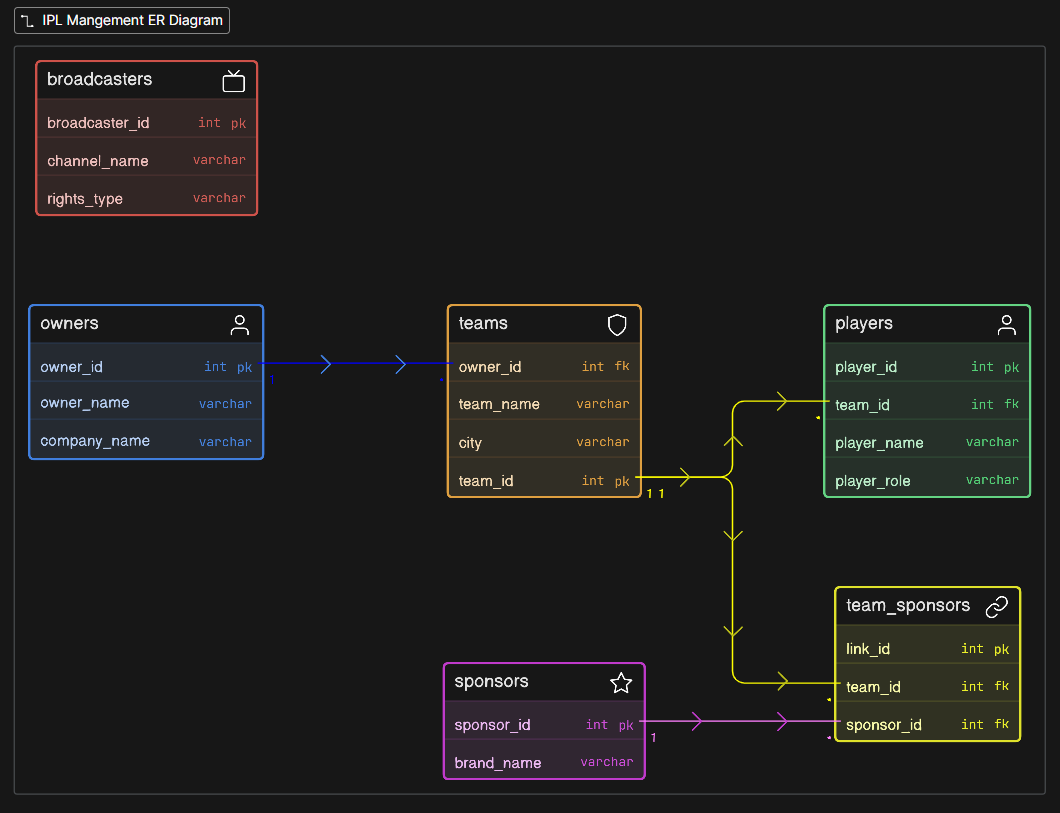Click the person icon on players table
1060x813 pixels.
[x=1007, y=324]
